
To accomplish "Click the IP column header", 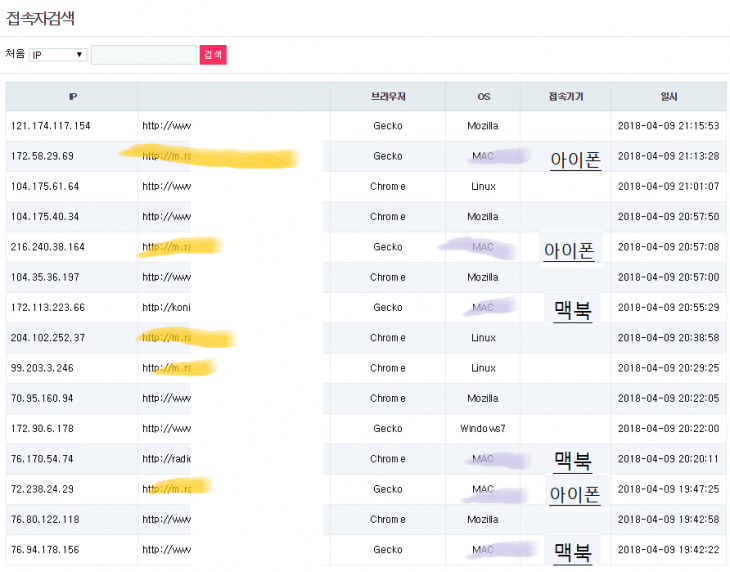I will (x=72, y=97).
